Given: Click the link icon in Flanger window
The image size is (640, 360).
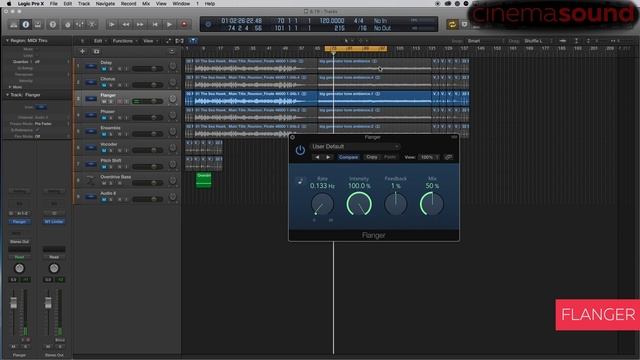Looking at the screenshot, I should pos(449,157).
